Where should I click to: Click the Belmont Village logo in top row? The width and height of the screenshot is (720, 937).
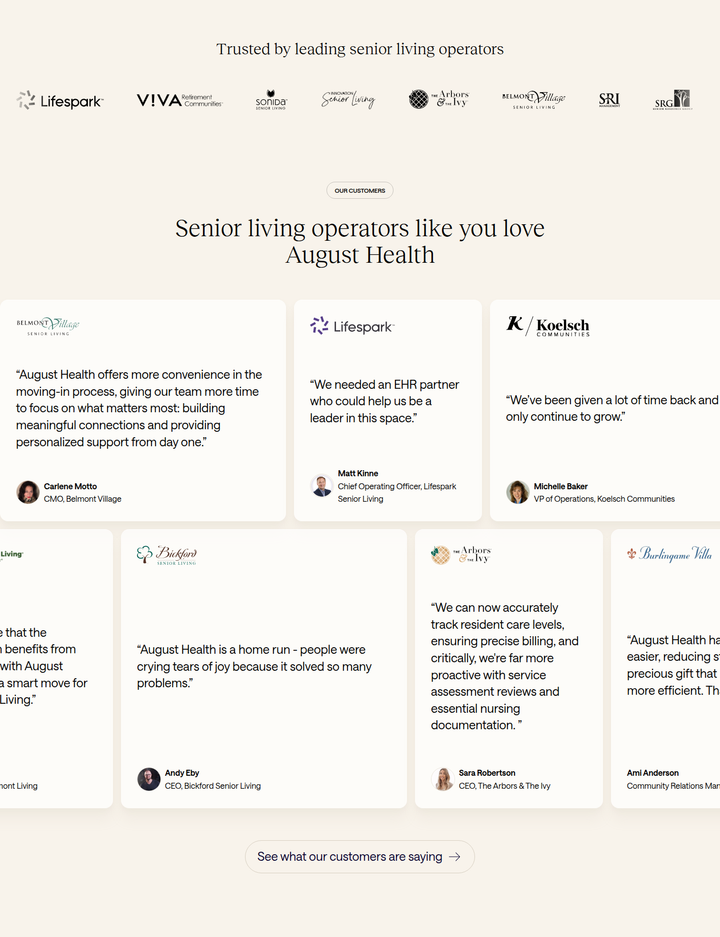coord(534,99)
